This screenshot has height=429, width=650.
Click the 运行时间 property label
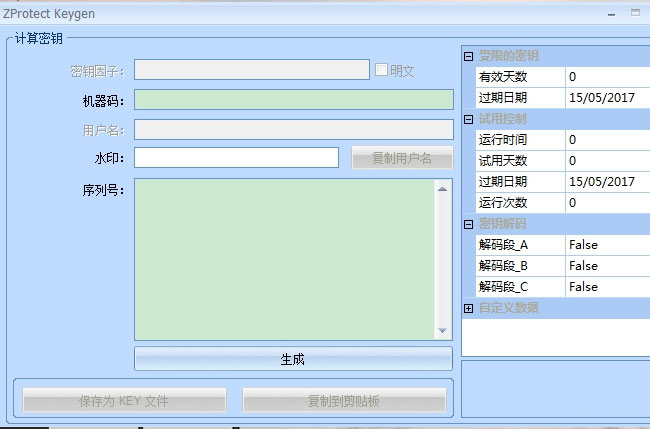point(503,140)
